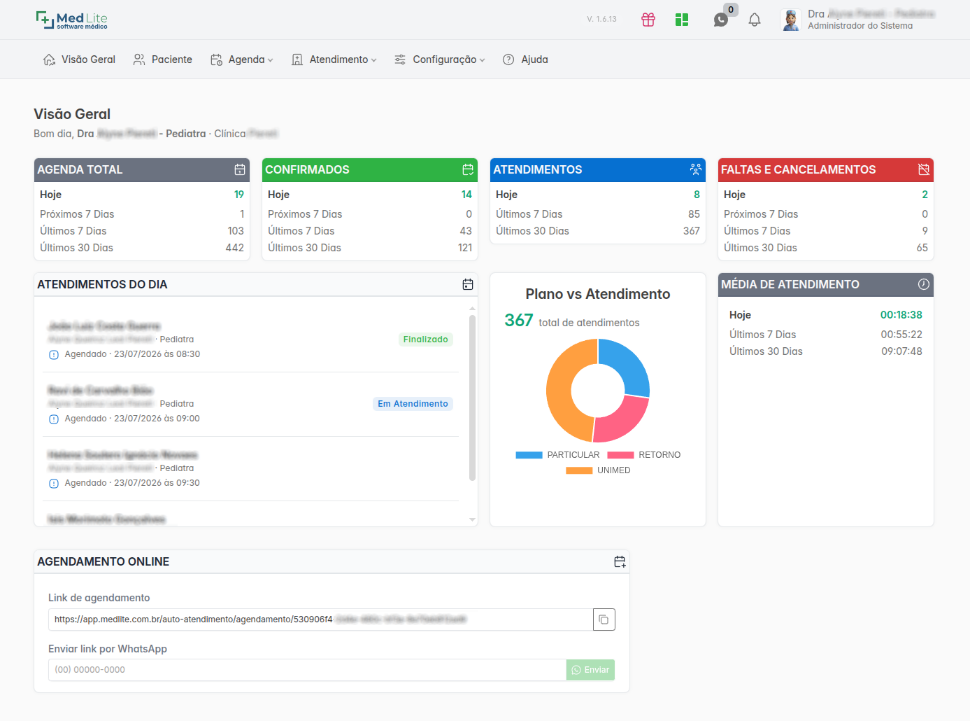Click the WhatsApp phone number input field
The width and height of the screenshot is (970, 721).
coord(307,670)
